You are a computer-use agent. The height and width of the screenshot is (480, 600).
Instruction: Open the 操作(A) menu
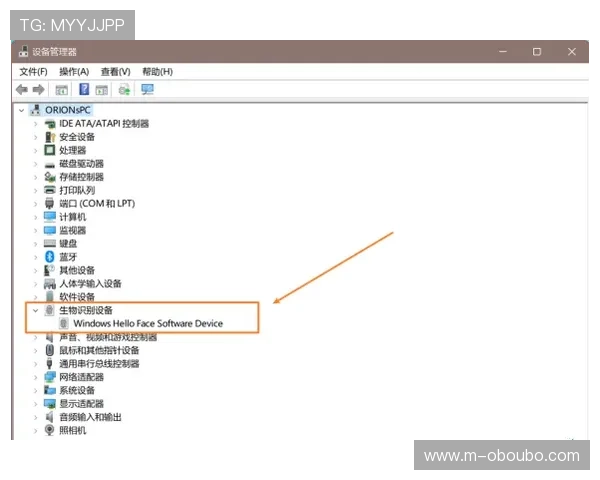(74, 72)
